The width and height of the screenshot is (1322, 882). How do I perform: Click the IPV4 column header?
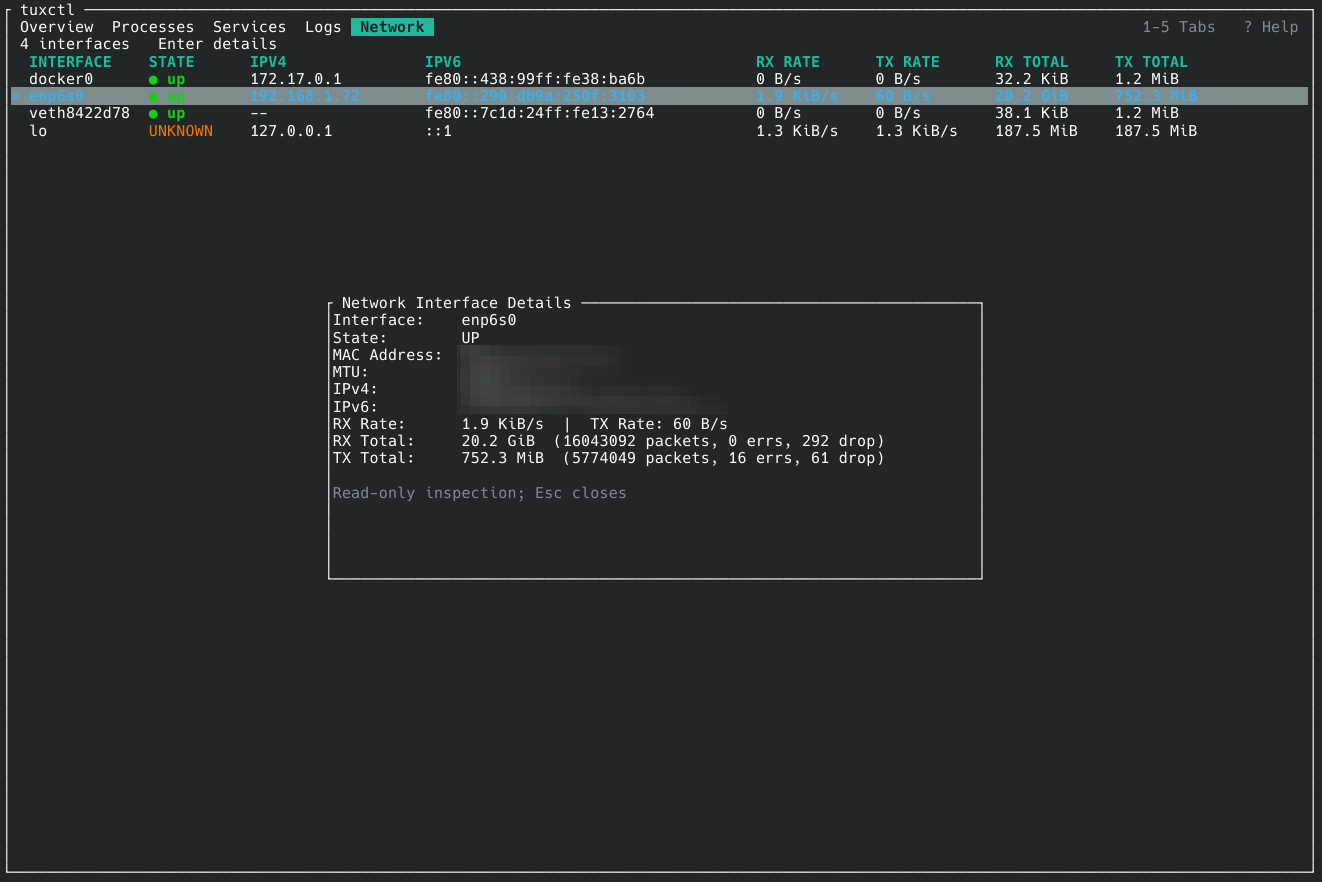click(x=268, y=62)
